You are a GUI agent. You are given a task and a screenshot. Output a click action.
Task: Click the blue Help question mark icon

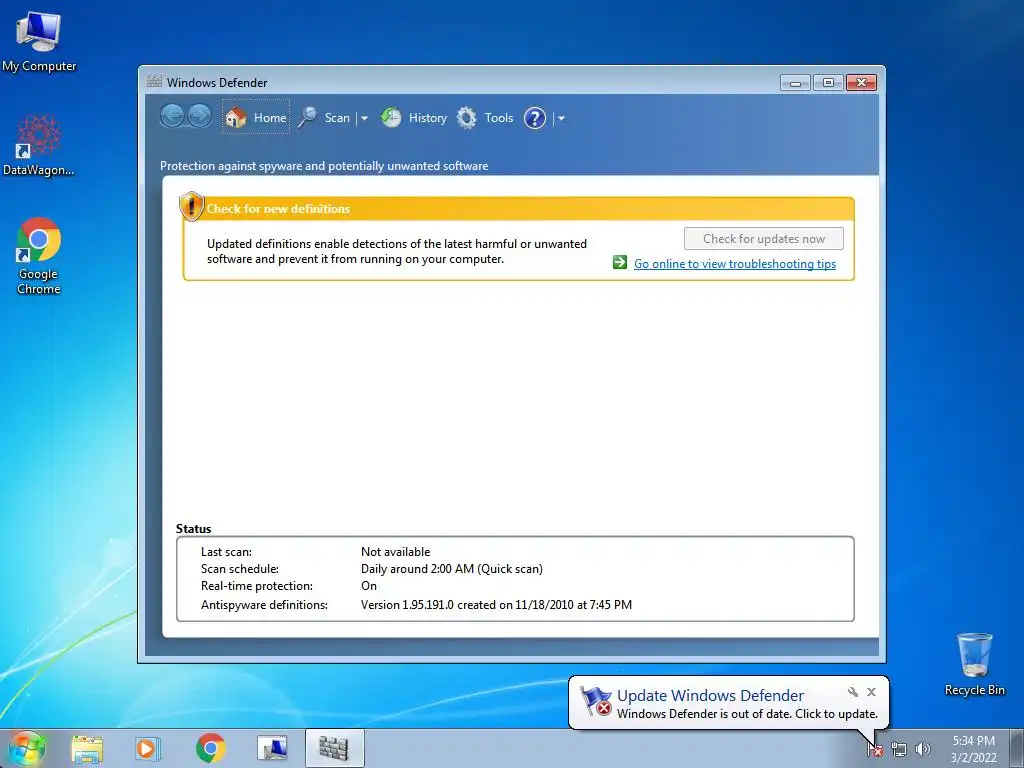535,118
